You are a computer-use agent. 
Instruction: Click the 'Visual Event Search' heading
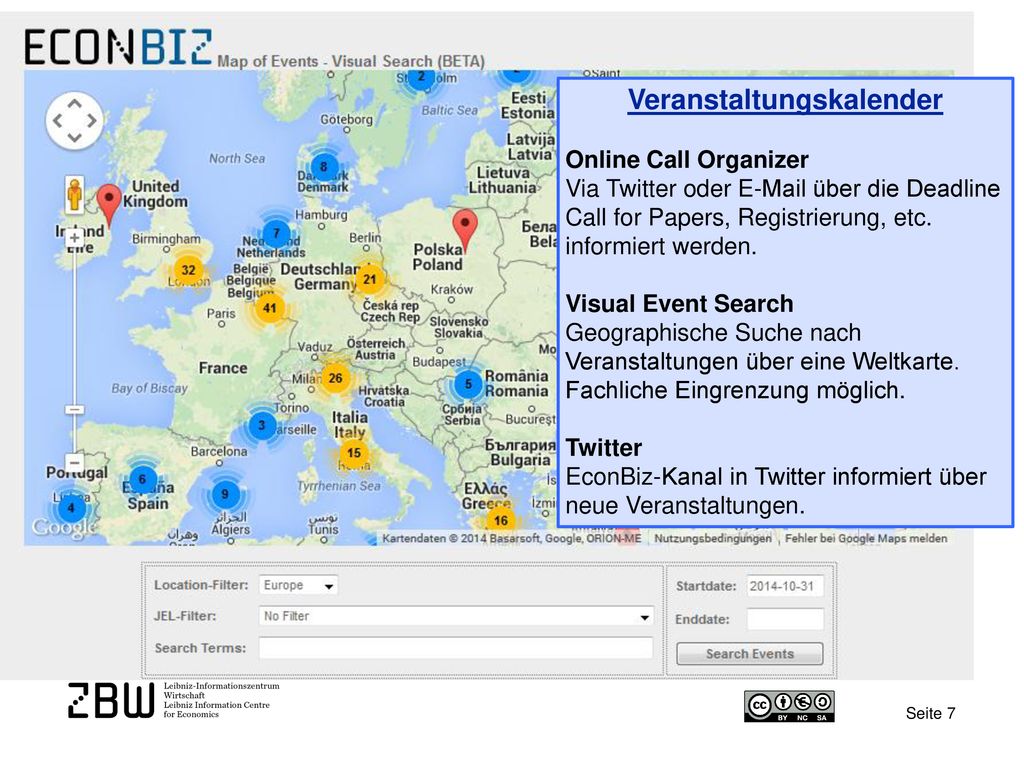click(x=679, y=304)
